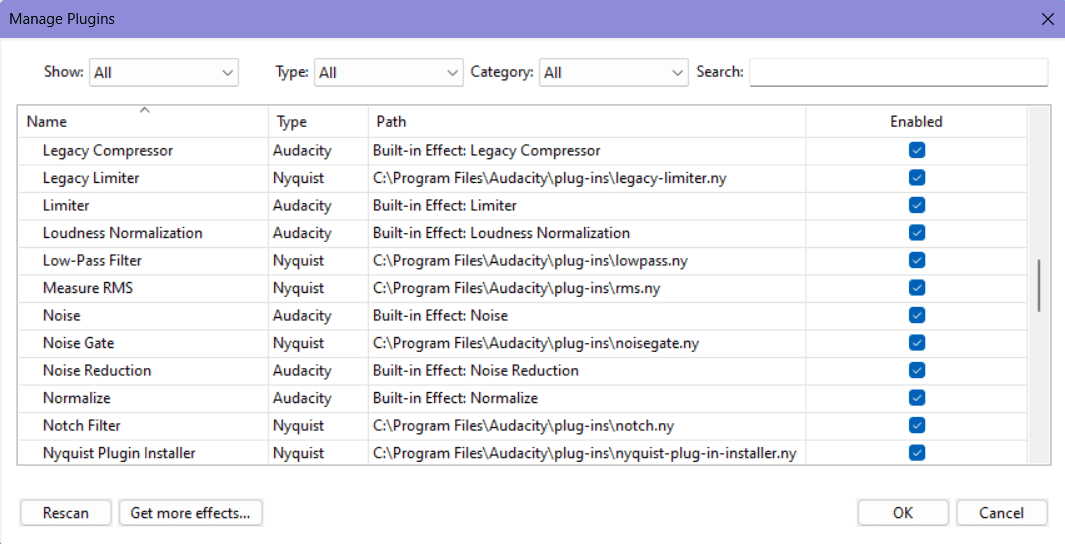Disable the Legacy Compressor checkbox

(916, 150)
